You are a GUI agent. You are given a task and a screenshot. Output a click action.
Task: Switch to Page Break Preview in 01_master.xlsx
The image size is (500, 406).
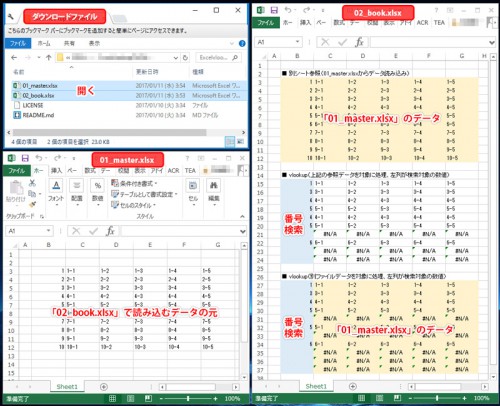point(148,398)
